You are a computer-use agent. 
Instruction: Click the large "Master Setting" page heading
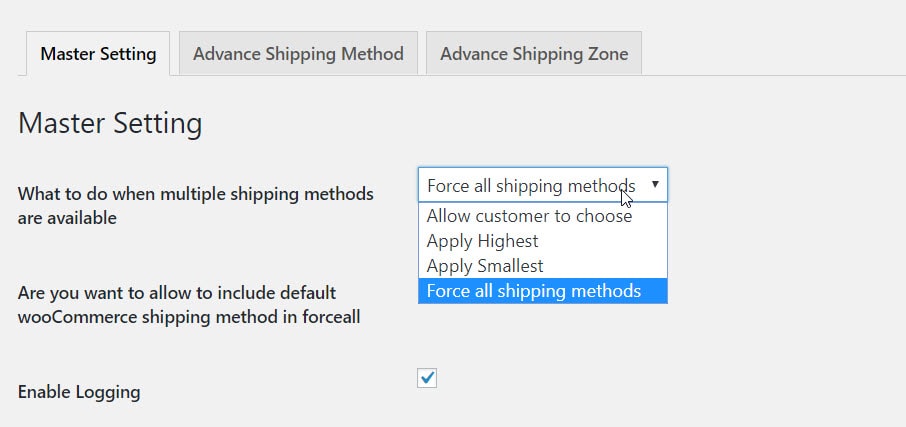(110, 123)
